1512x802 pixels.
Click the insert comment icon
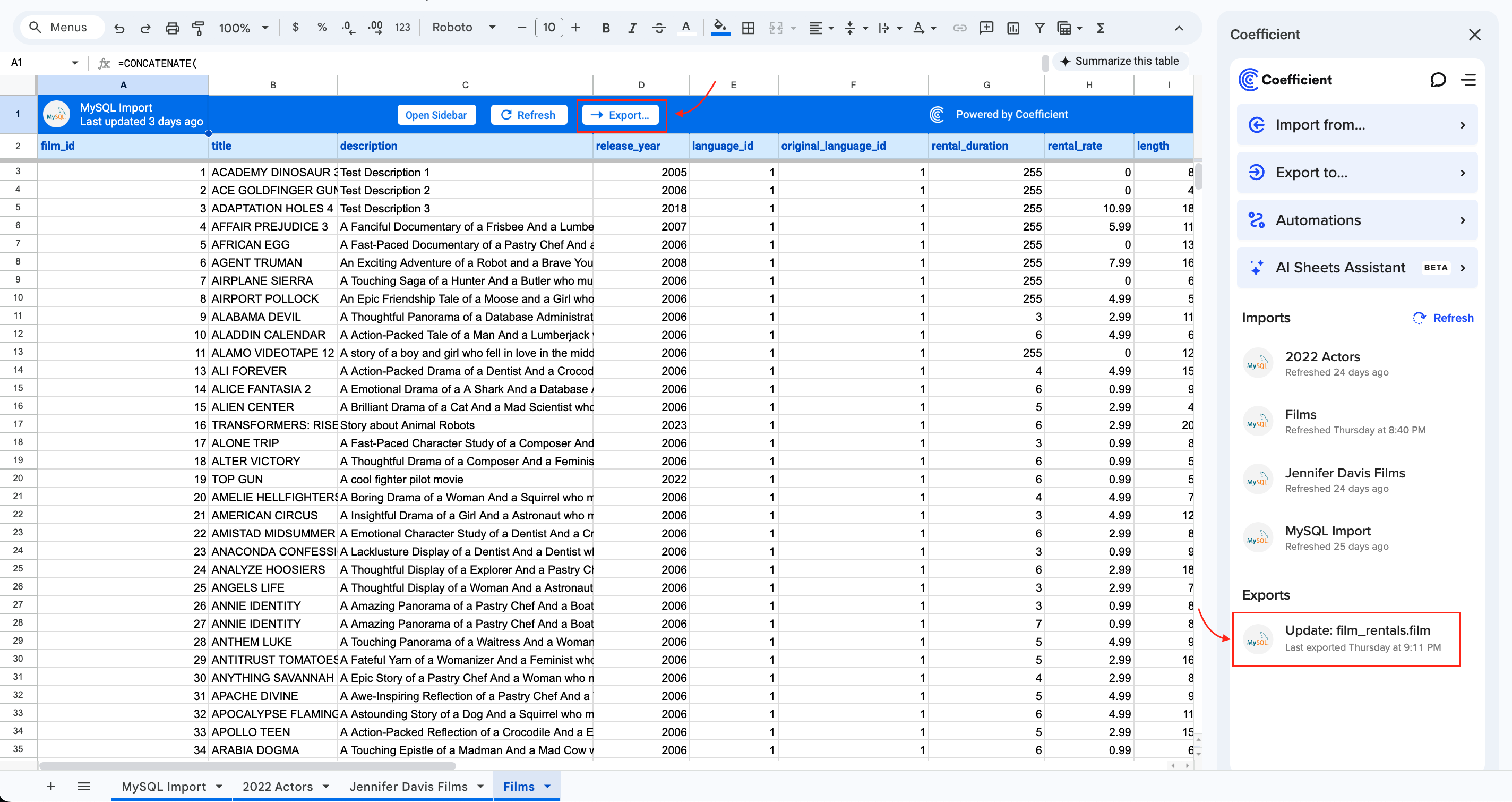coord(986,28)
